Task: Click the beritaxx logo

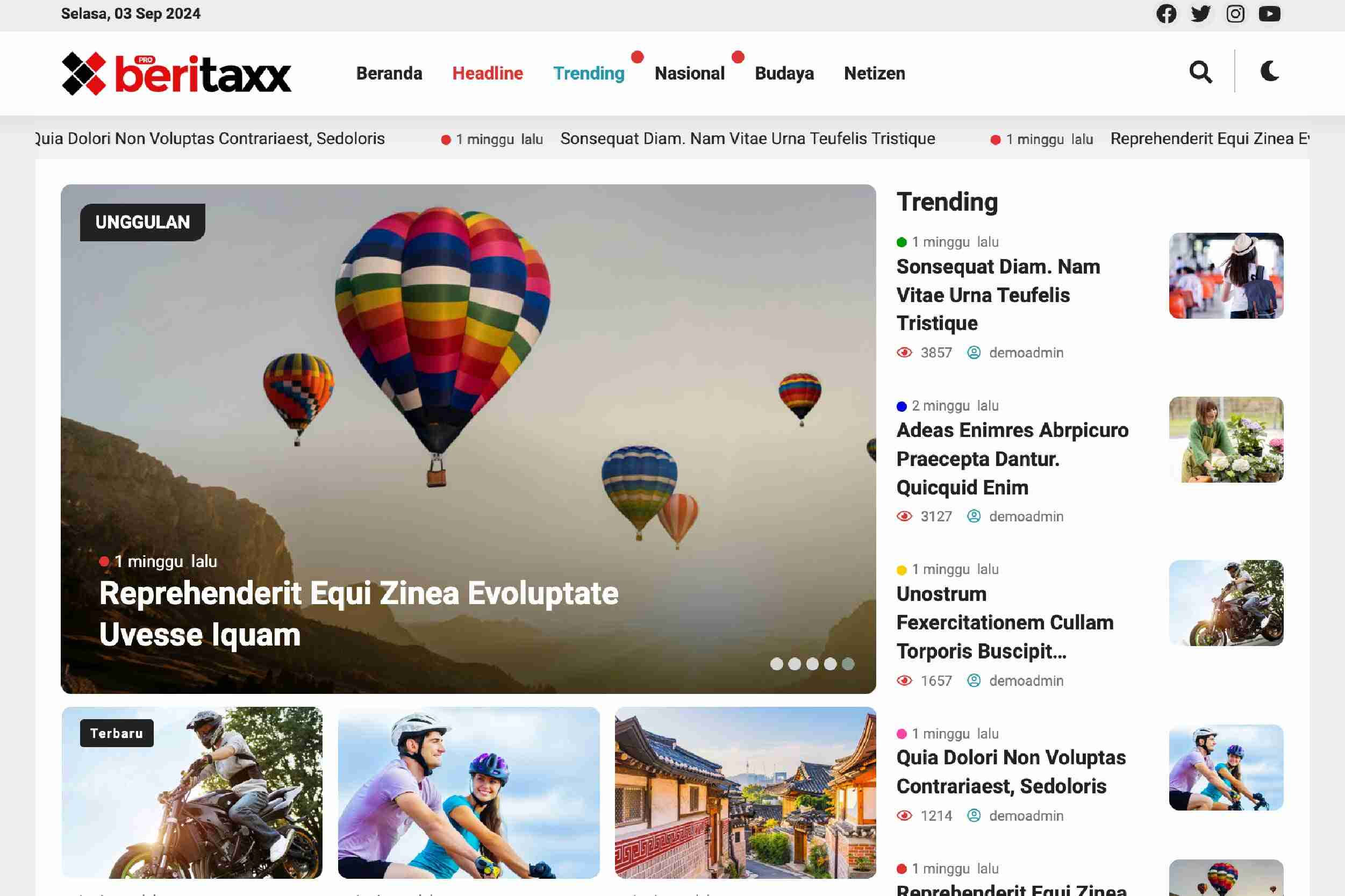Action: point(176,73)
